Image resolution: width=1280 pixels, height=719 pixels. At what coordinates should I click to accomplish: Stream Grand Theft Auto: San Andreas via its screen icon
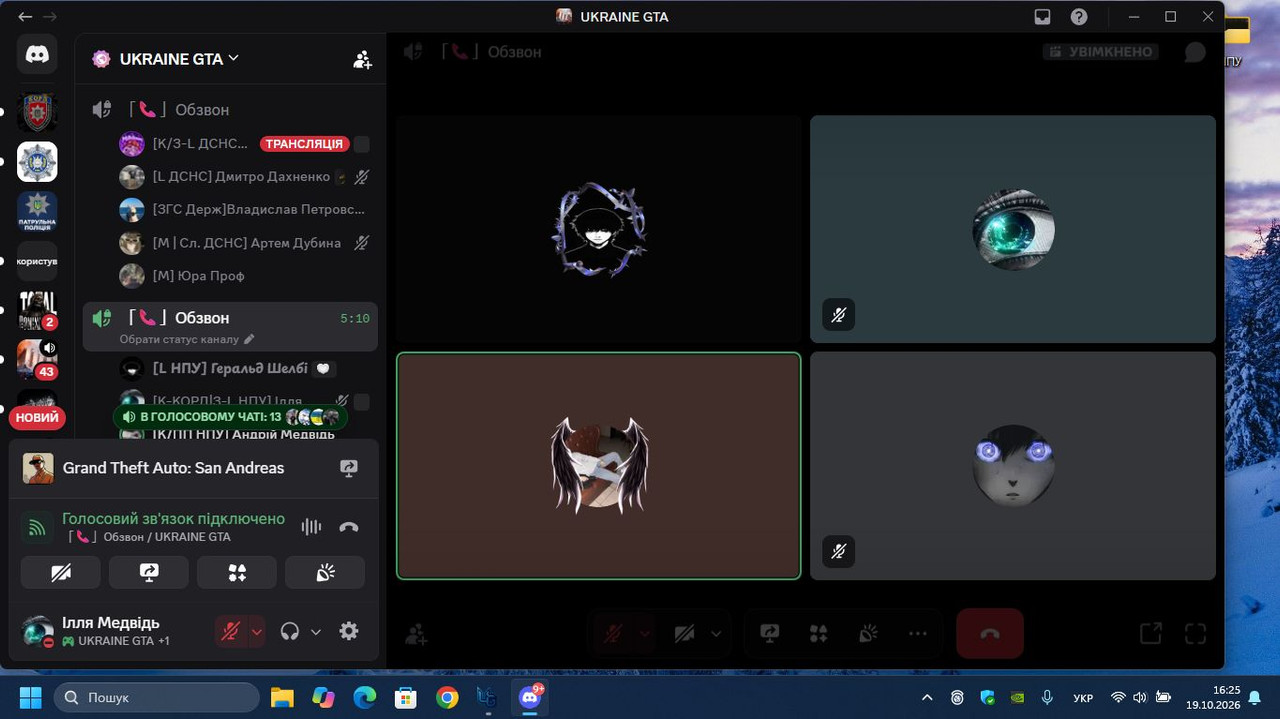point(349,468)
